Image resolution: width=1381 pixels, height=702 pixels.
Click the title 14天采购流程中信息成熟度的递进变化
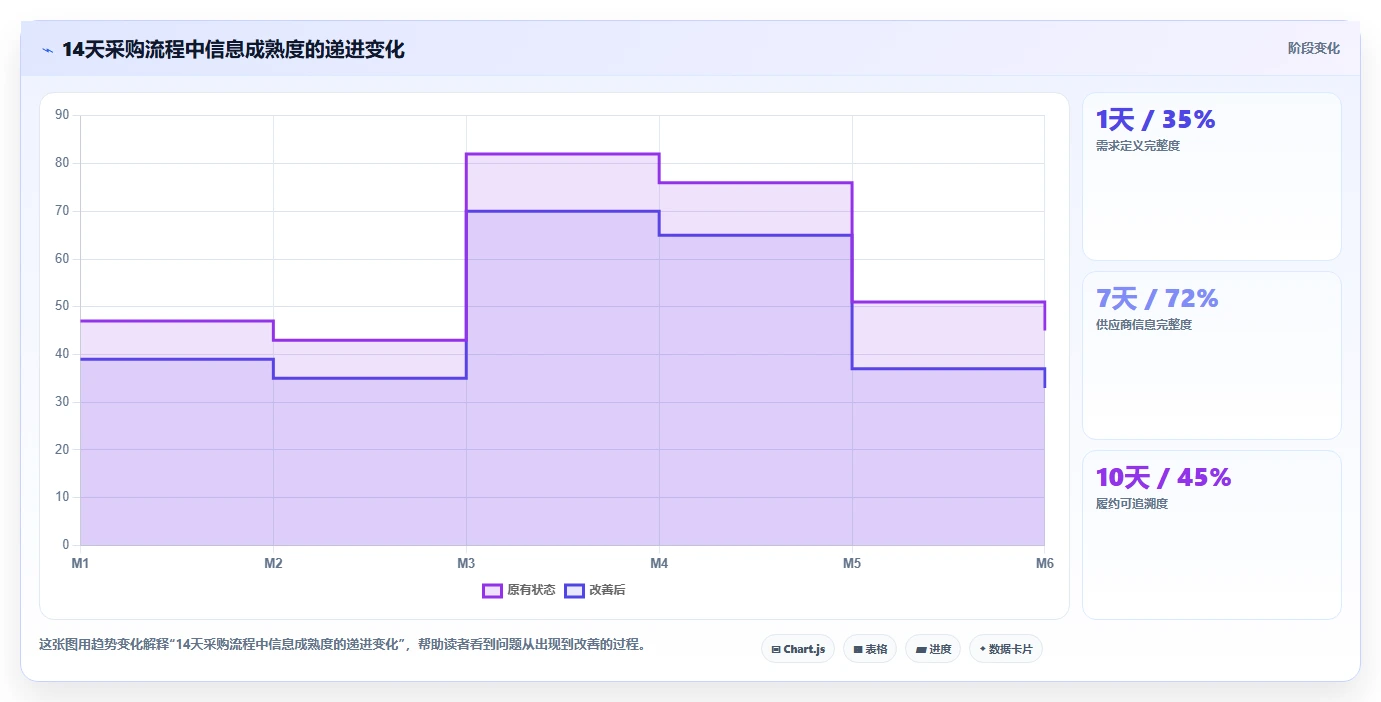233,50
